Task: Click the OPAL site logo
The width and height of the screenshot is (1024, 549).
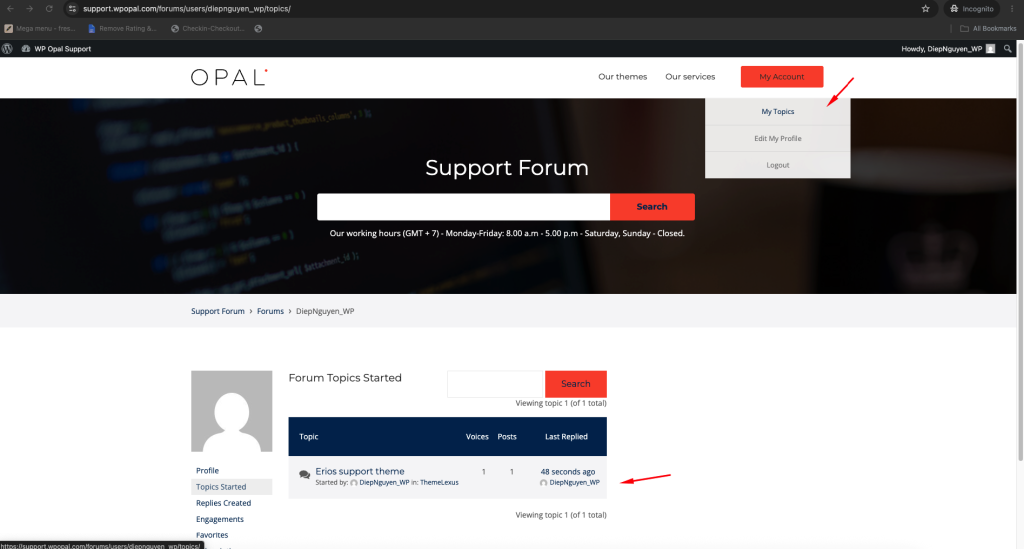Action: click(229, 77)
